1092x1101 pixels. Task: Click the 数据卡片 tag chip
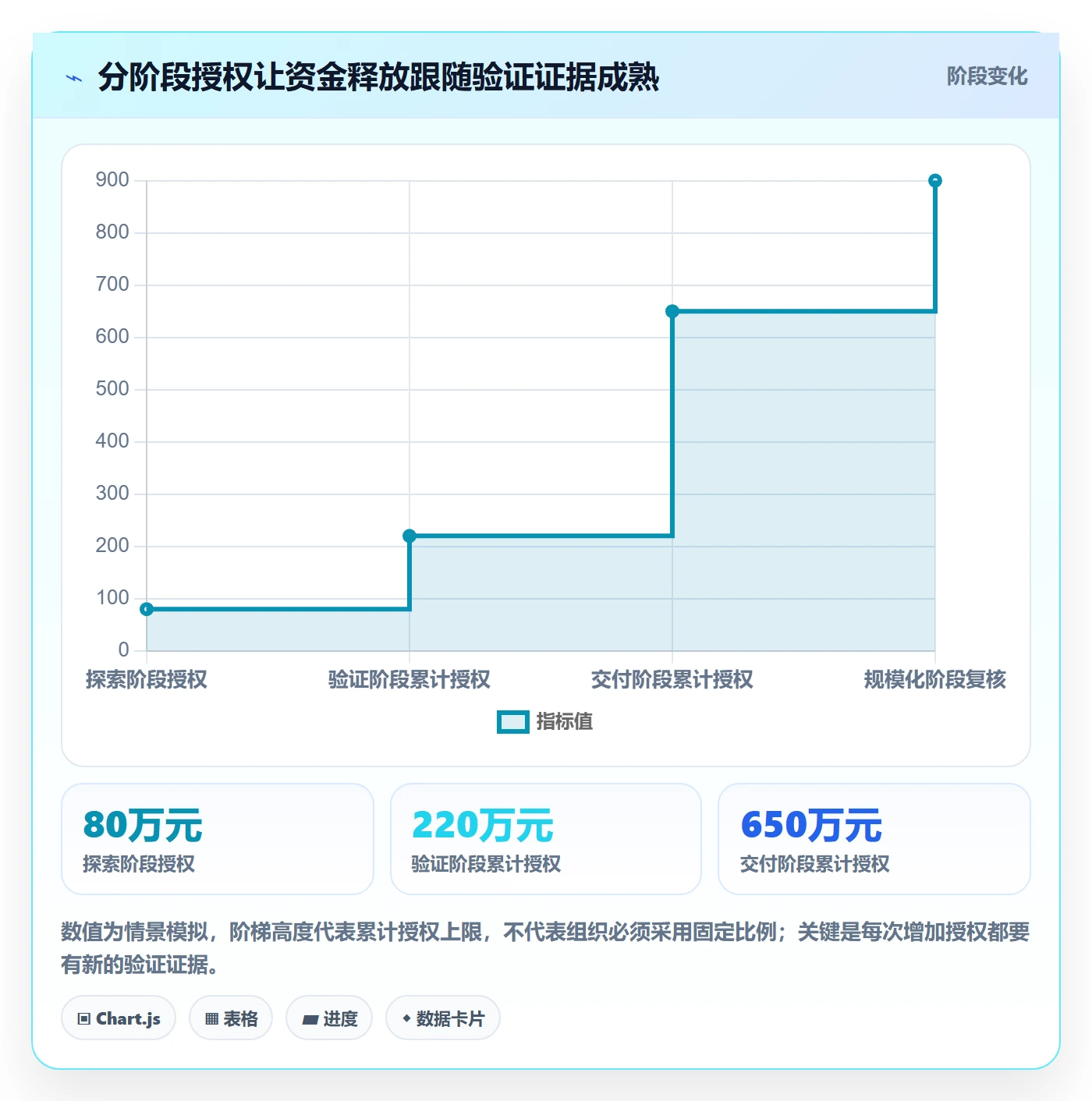click(443, 1018)
